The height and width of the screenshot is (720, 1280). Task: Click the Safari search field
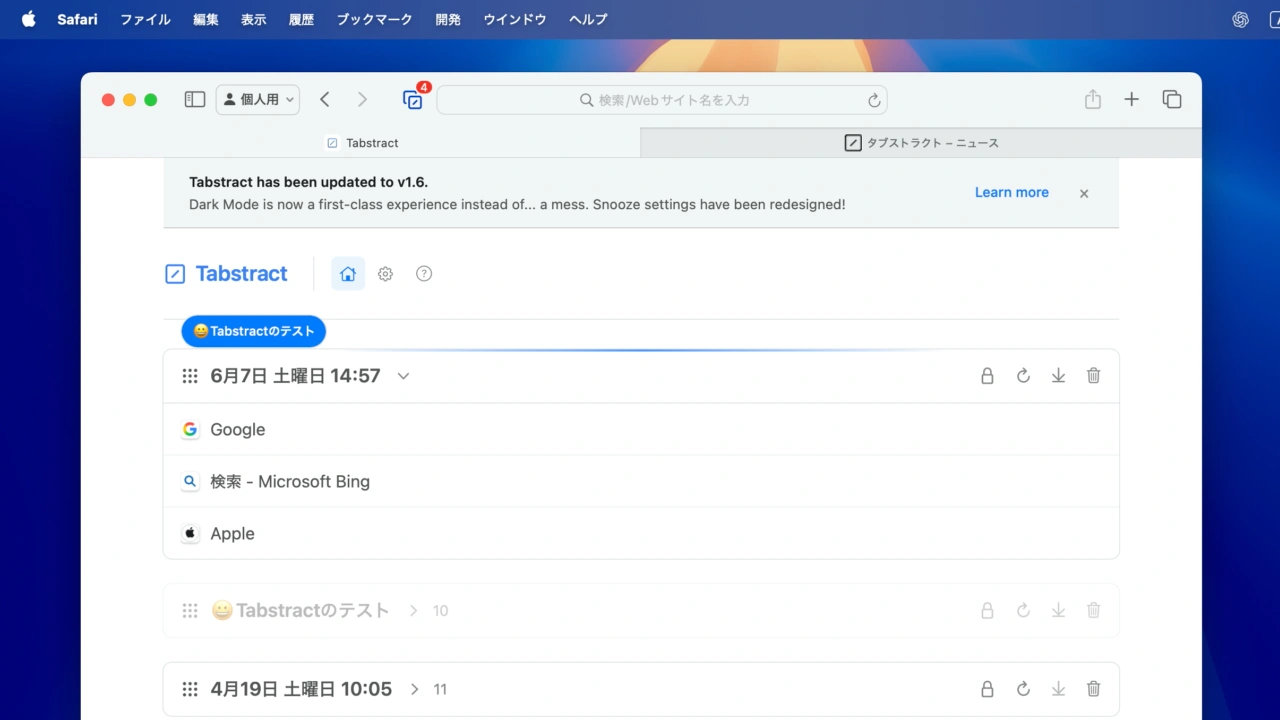pos(662,99)
